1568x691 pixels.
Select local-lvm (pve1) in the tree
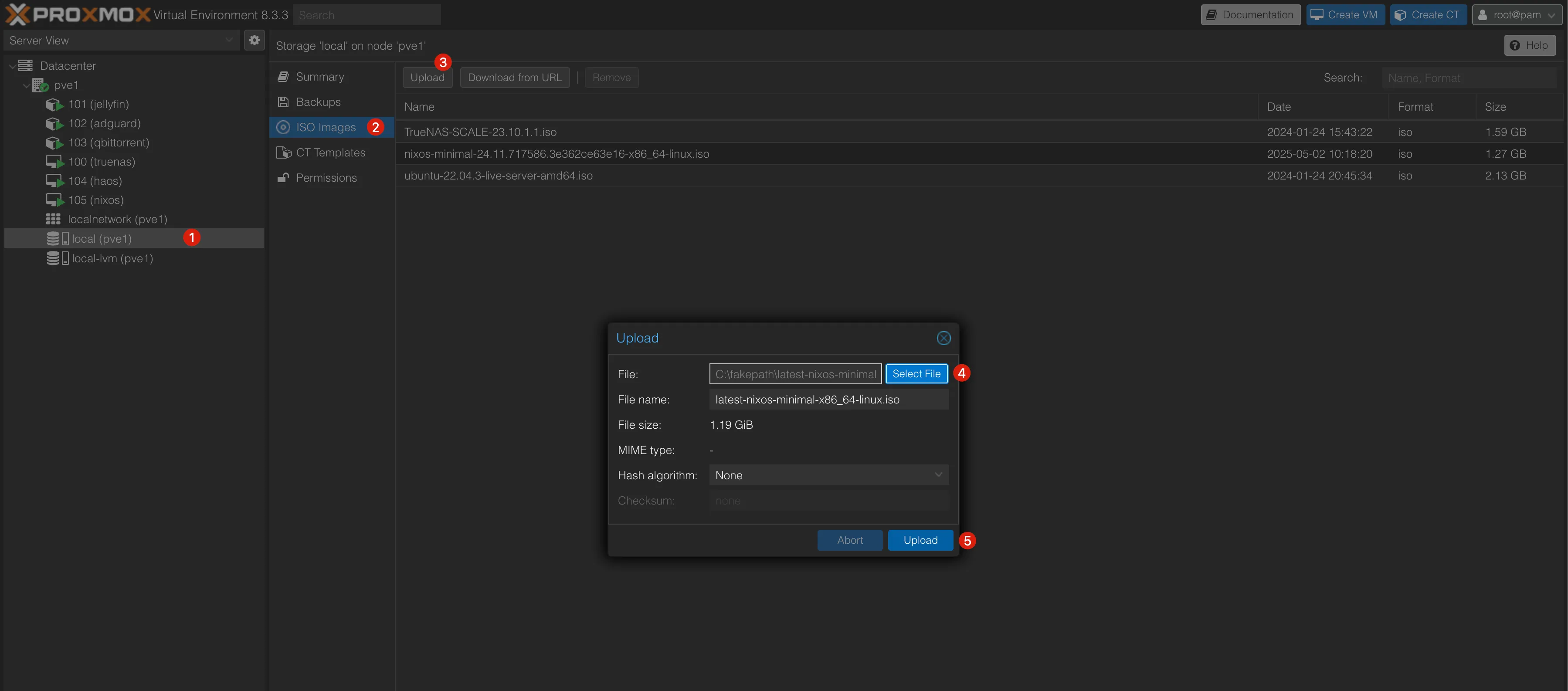click(134, 258)
